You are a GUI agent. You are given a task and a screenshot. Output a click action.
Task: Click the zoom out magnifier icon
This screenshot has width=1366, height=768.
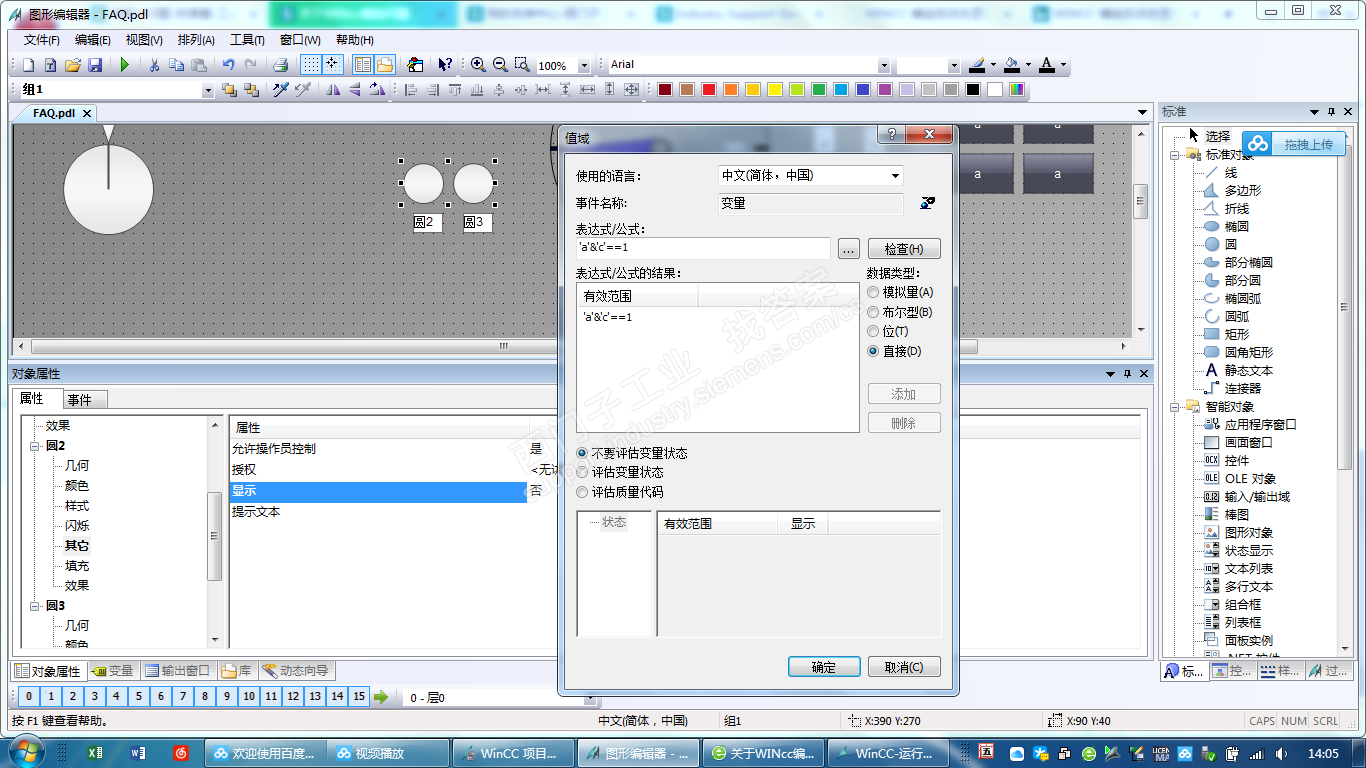(500, 65)
